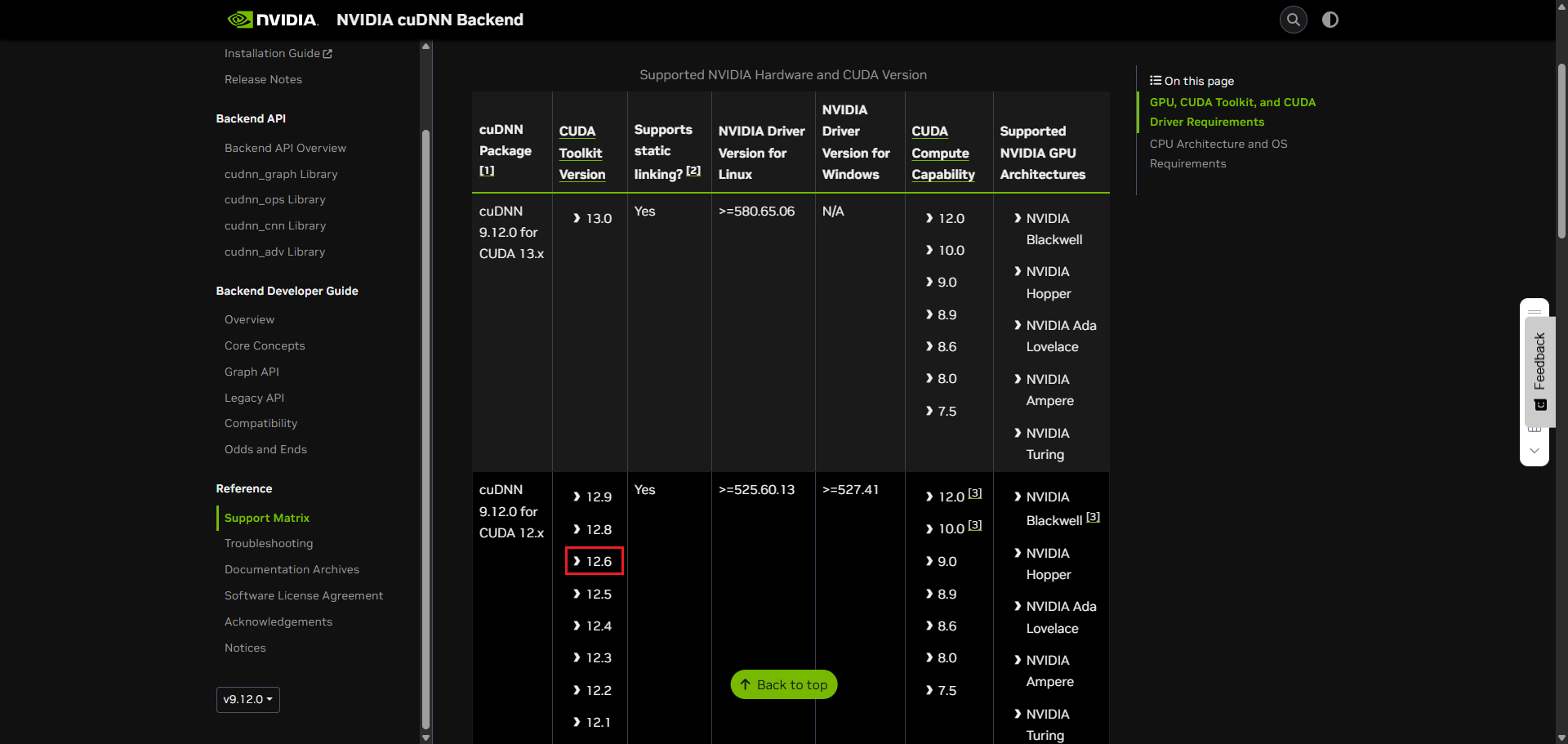Click the NVIDIA cuDNN Backend title
Image resolution: width=1568 pixels, height=744 pixels.
coord(430,20)
